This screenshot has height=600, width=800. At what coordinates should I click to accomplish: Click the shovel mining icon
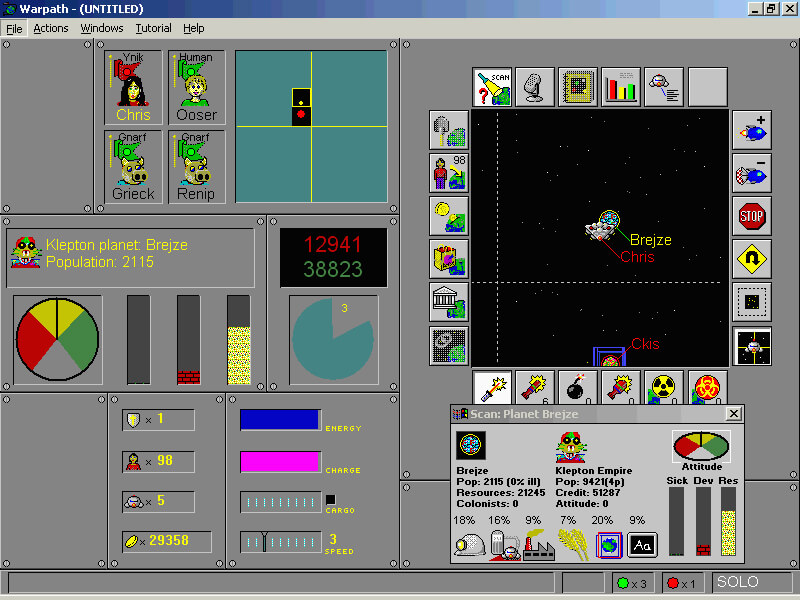coord(448,130)
